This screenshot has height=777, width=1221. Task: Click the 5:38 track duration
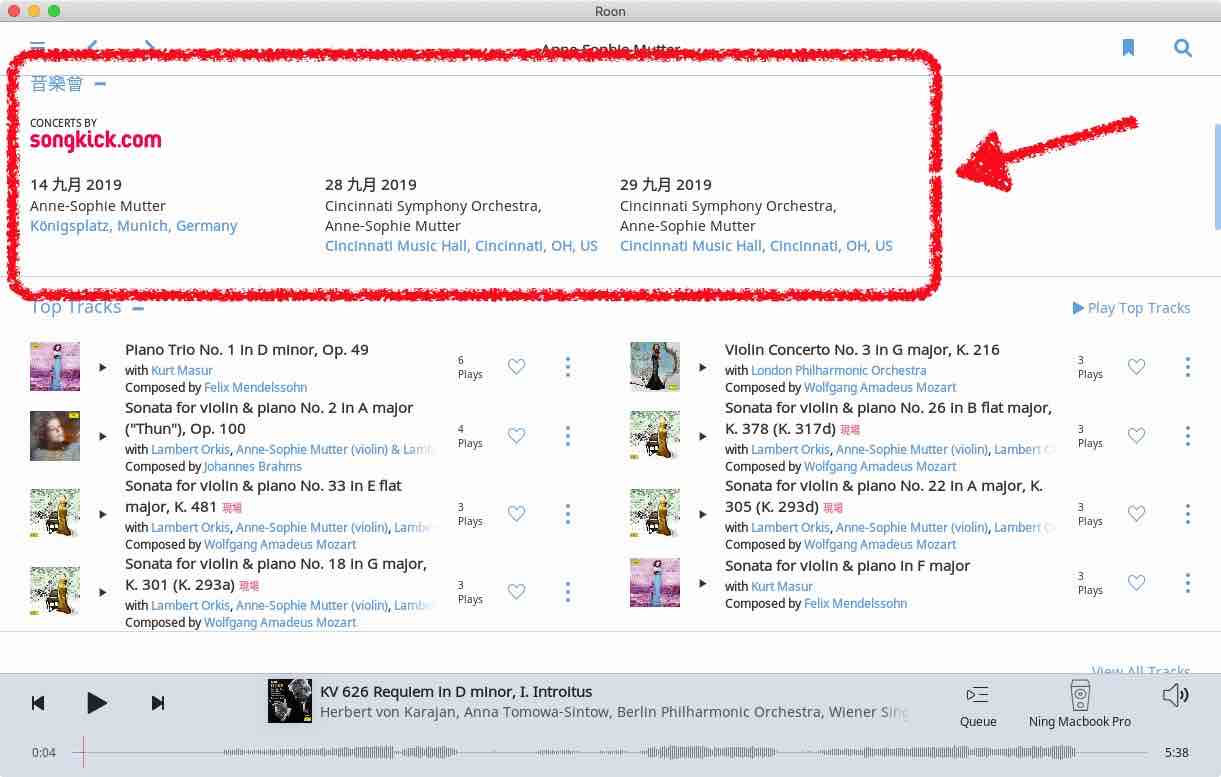point(1177,752)
